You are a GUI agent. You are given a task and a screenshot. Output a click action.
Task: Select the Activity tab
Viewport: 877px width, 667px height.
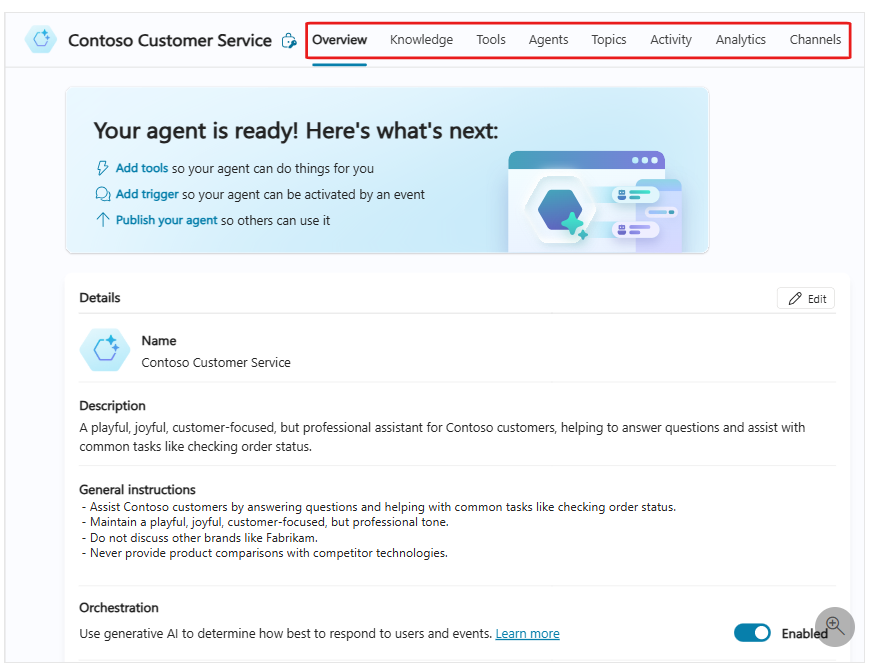pyautogui.click(x=670, y=40)
